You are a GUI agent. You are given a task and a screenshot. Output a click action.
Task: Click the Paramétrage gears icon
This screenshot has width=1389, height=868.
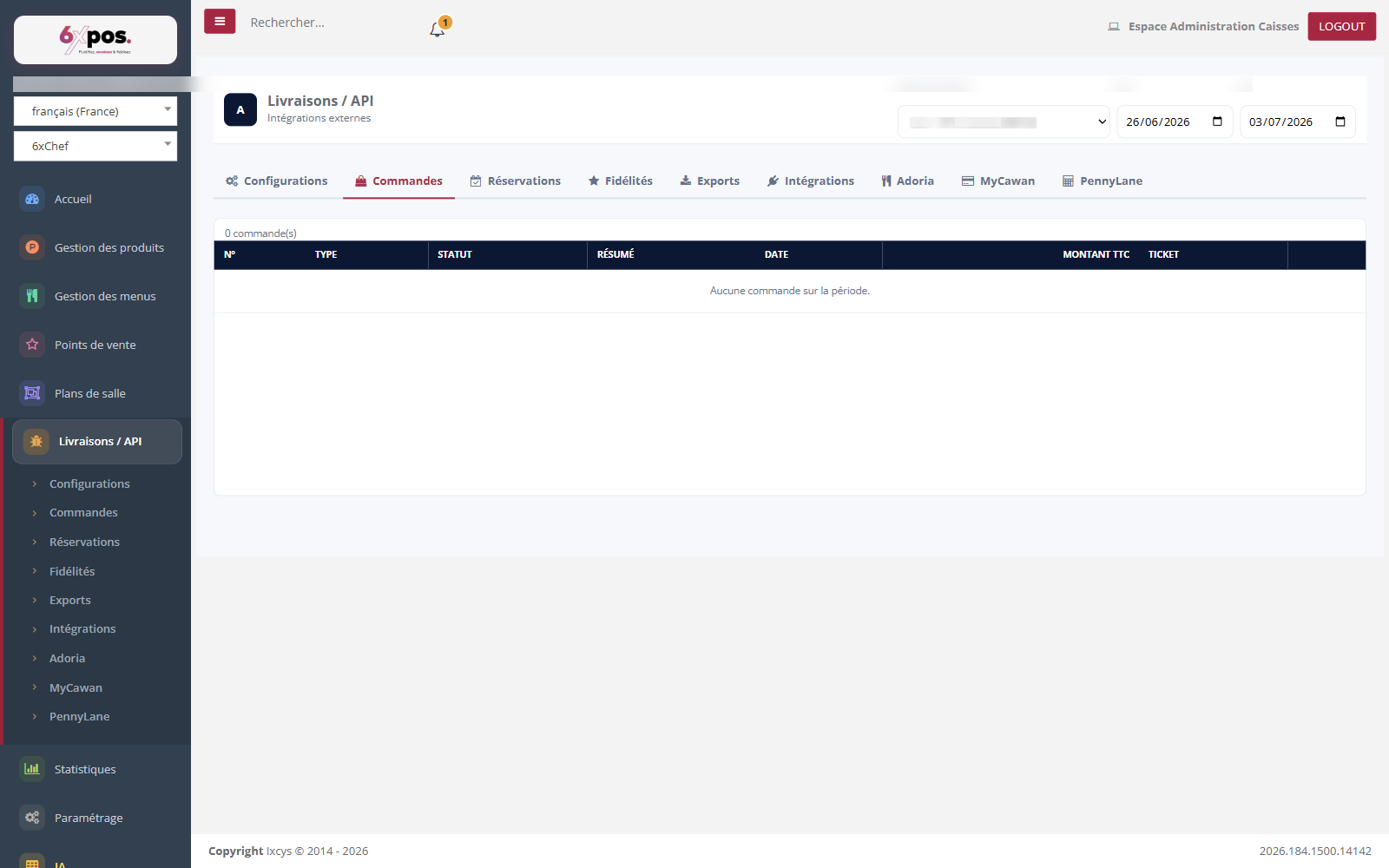(32, 818)
